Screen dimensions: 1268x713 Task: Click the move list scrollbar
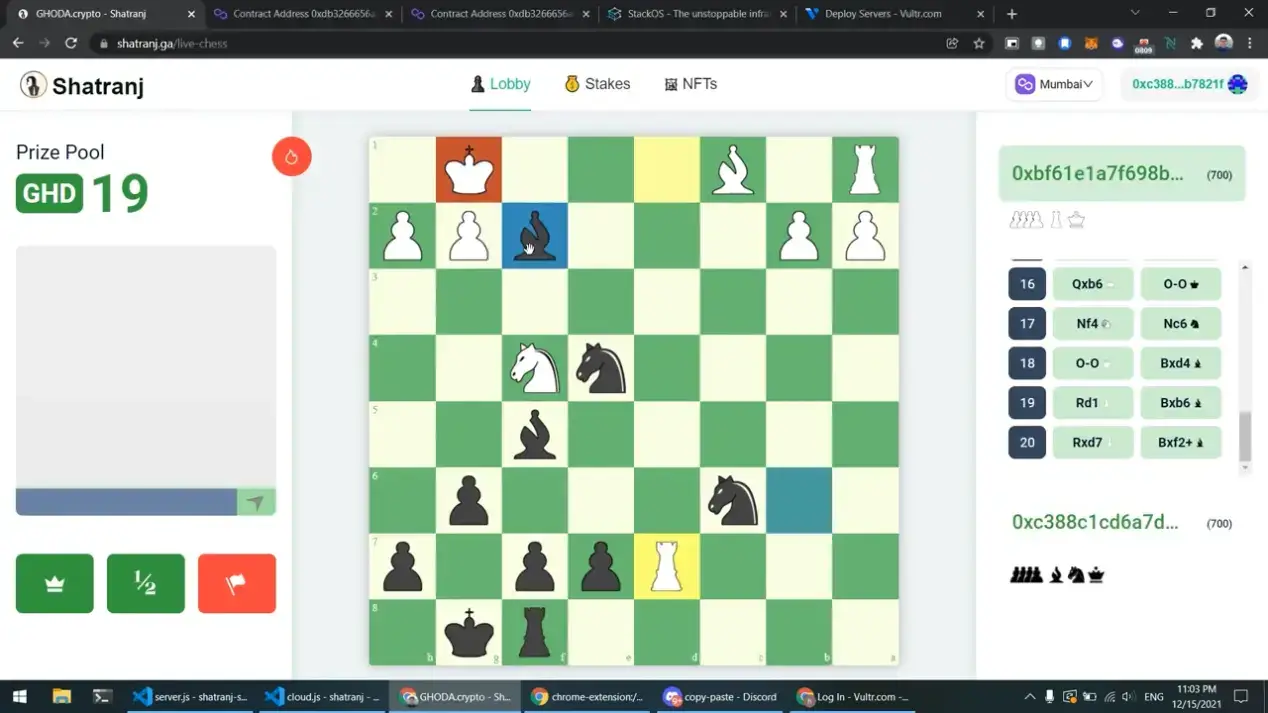click(1245, 435)
